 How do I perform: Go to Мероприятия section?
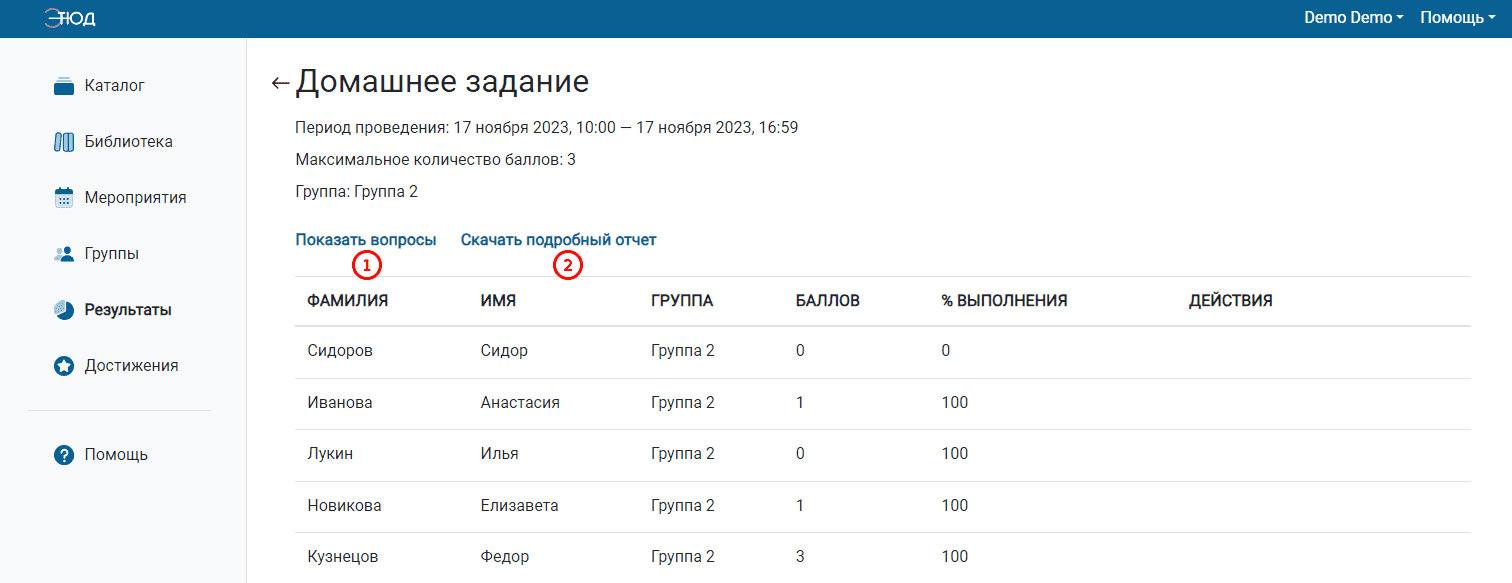tap(135, 198)
